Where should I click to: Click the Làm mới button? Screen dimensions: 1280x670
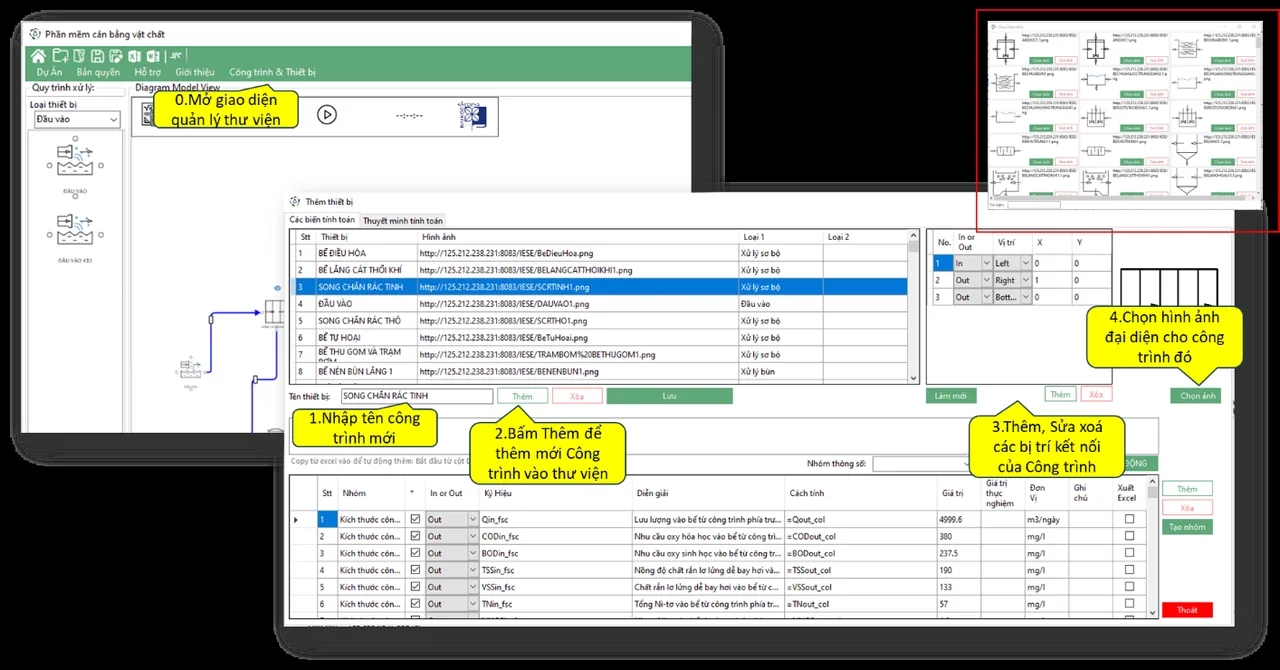[951, 396]
